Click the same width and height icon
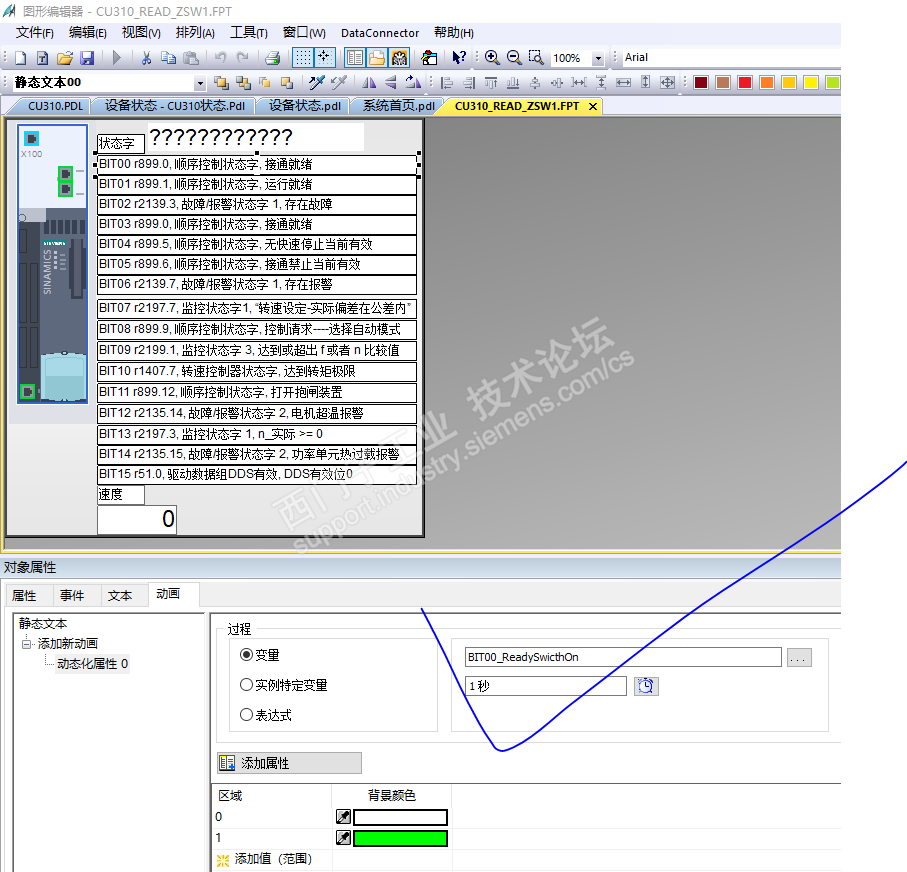The height and width of the screenshot is (872, 907). point(668,83)
